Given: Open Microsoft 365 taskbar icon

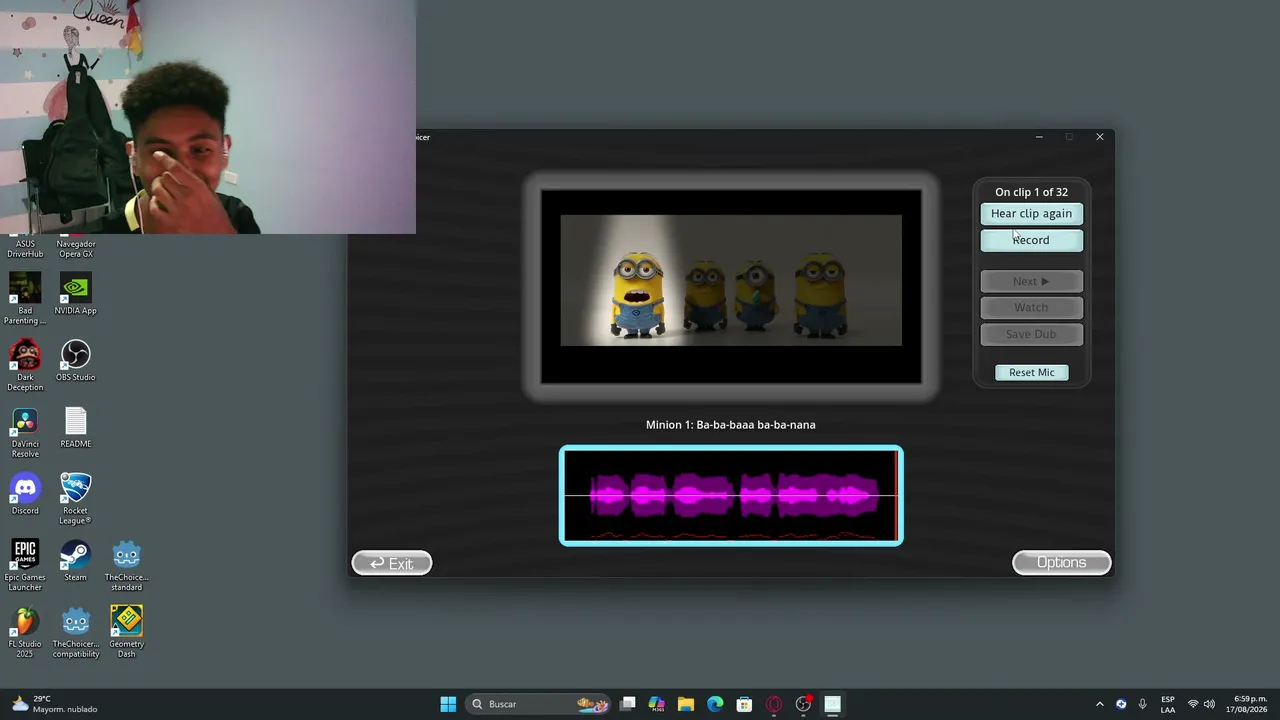Looking at the screenshot, I should 657,704.
